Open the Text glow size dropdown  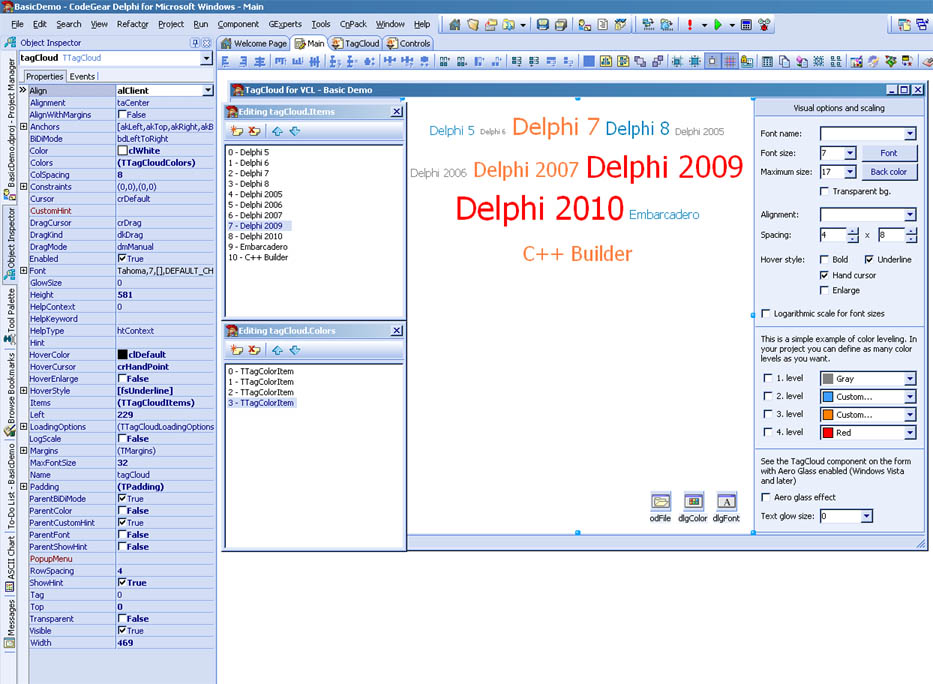(867, 516)
